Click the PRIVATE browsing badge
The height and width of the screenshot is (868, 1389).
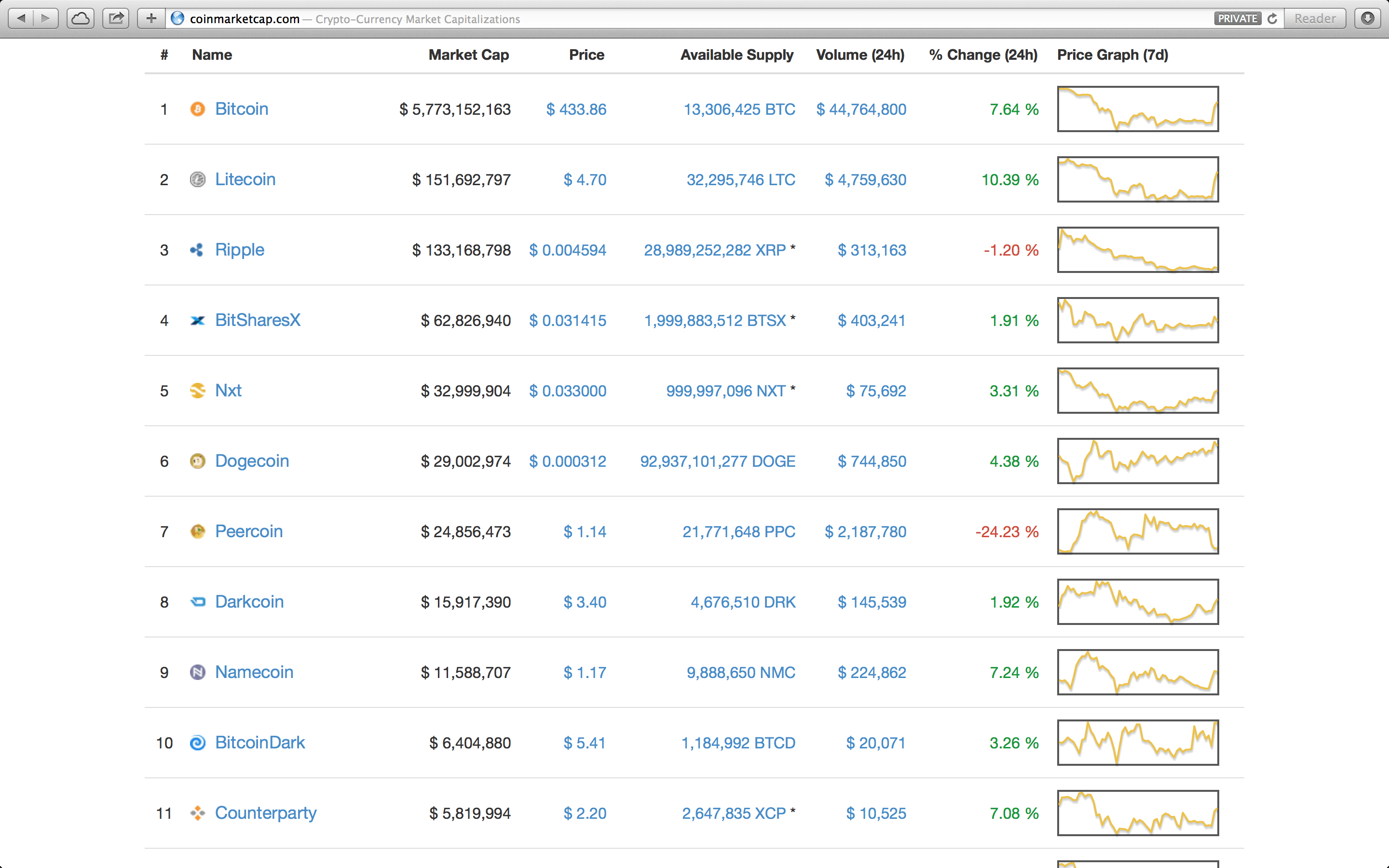pos(1237,18)
